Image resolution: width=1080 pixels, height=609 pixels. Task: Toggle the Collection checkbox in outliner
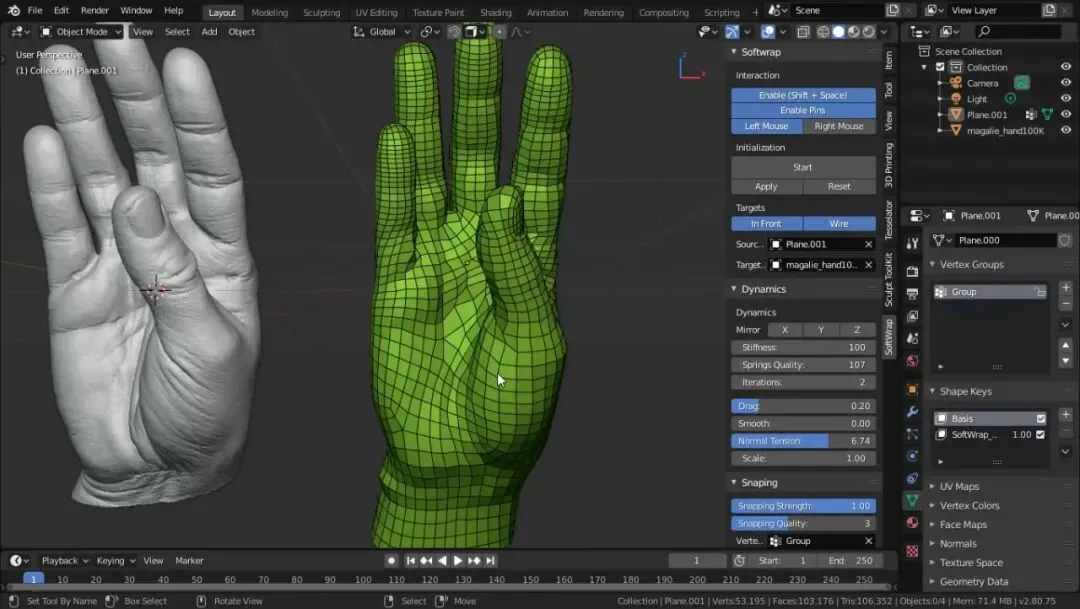(940, 67)
